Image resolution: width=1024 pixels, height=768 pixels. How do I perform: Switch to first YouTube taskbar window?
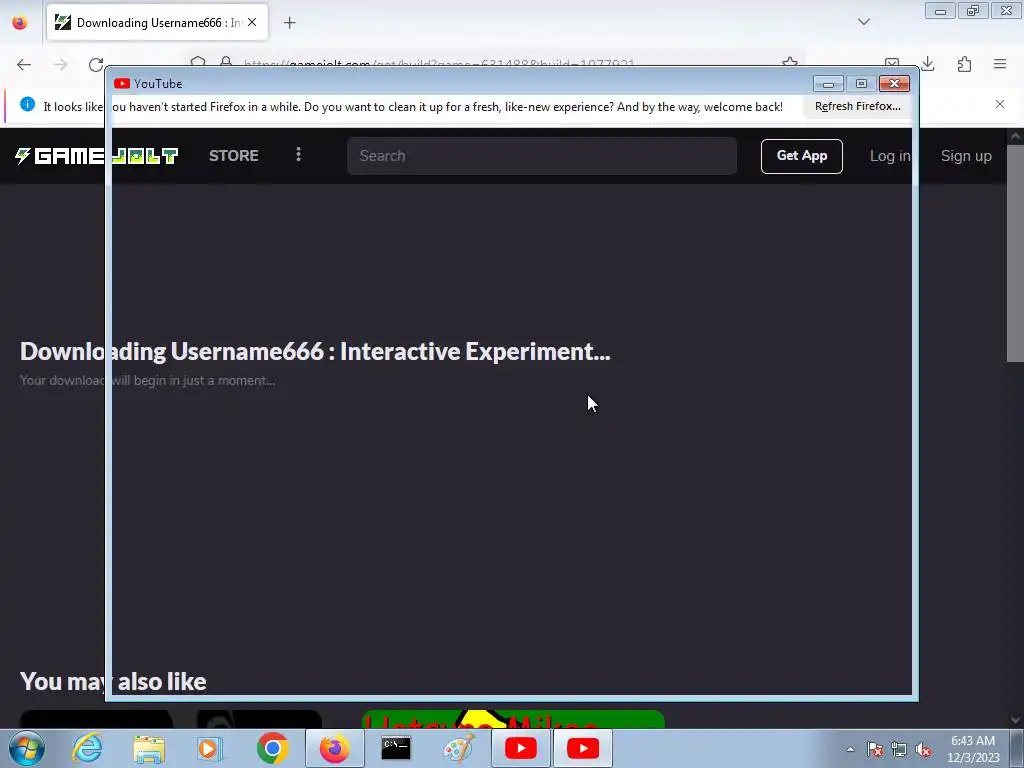pos(521,748)
